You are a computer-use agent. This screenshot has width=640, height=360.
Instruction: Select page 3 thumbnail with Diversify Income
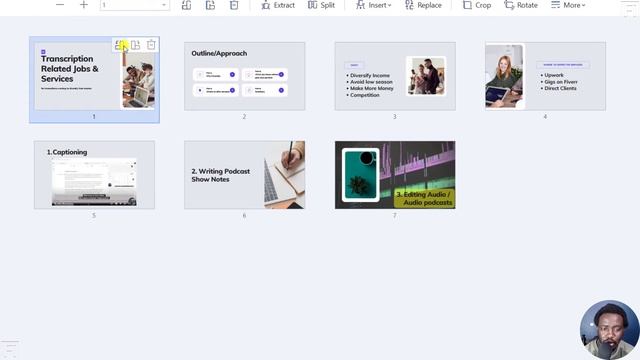pos(395,76)
